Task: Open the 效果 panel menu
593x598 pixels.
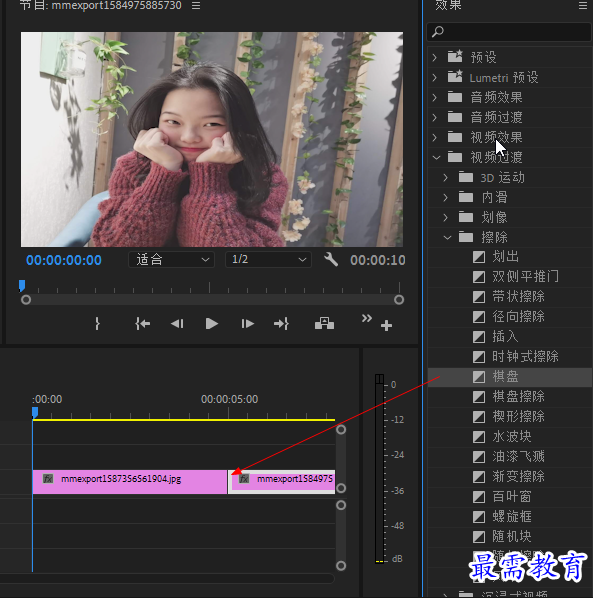Action: point(582,5)
